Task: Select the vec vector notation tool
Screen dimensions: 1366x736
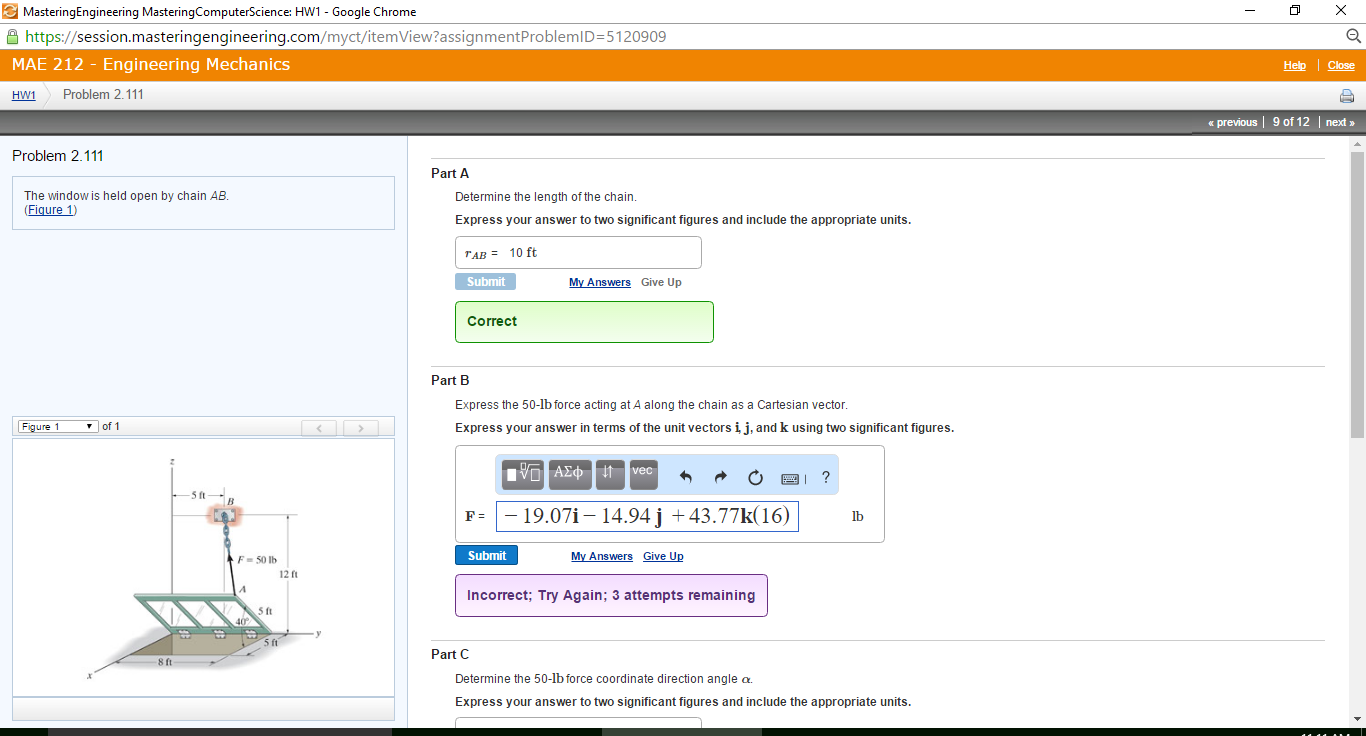Action: pyautogui.click(x=643, y=474)
